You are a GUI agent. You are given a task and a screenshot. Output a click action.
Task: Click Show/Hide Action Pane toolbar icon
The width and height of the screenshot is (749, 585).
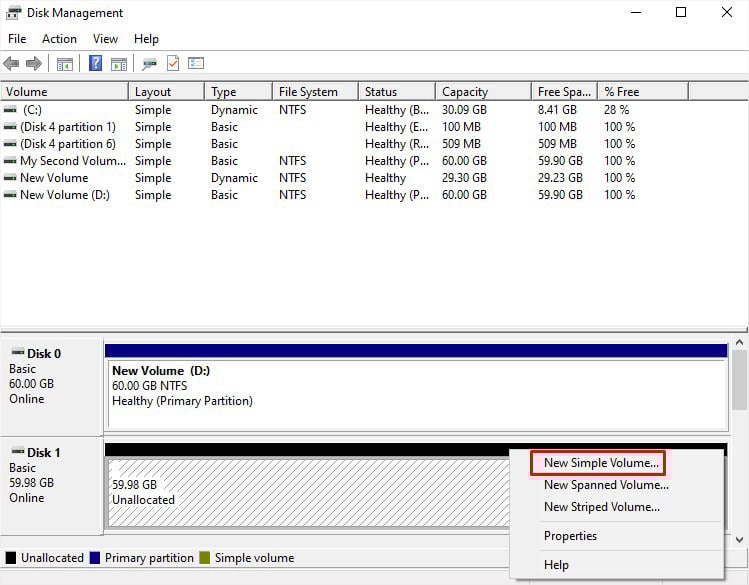[x=119, y=64]
